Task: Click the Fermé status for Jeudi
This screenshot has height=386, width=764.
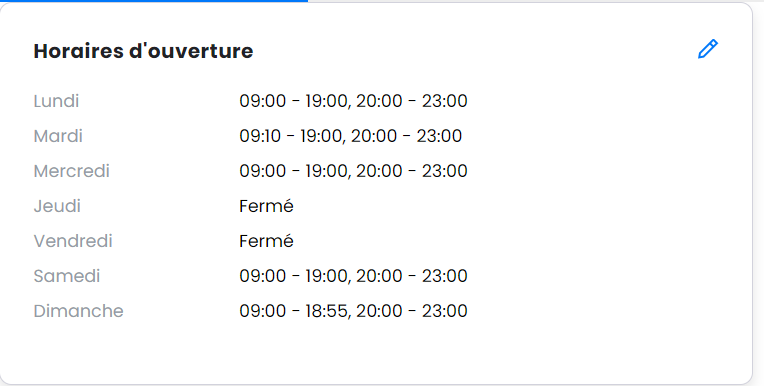Action: [267, 206]
